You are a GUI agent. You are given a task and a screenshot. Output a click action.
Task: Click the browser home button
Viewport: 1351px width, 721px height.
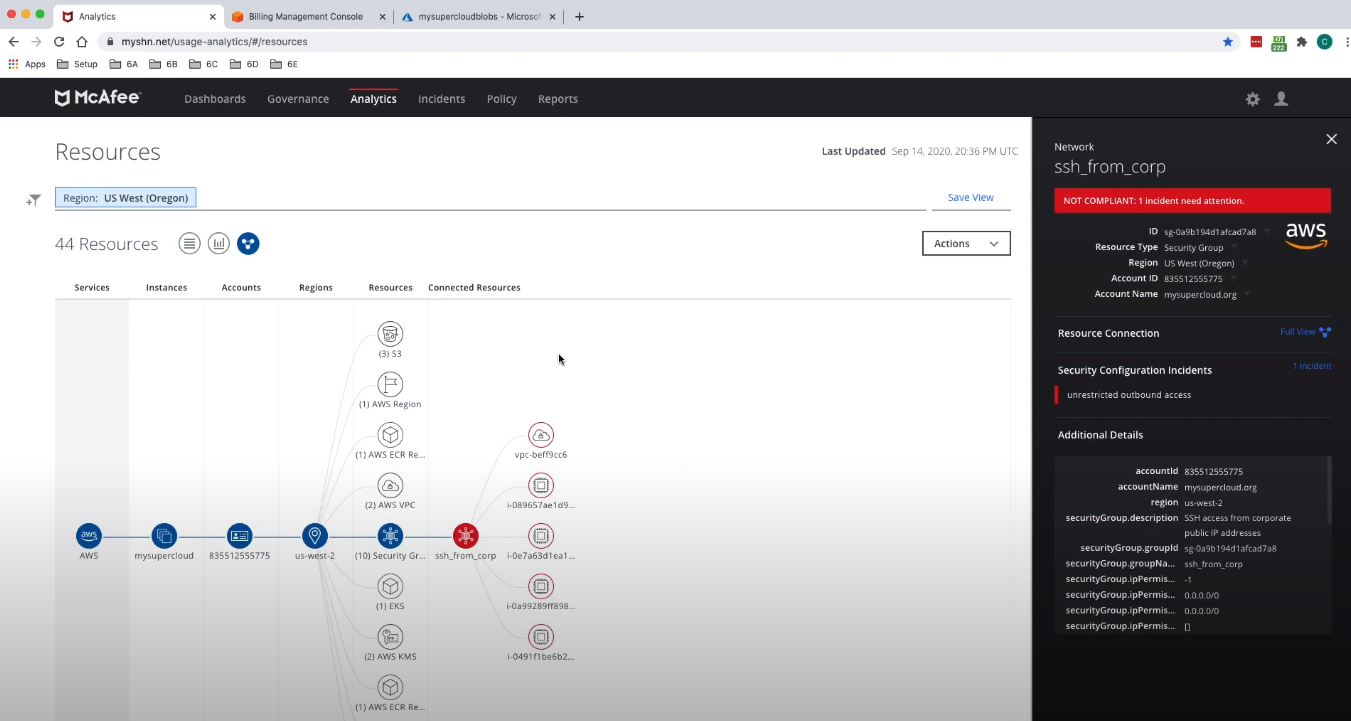[82, 42]
